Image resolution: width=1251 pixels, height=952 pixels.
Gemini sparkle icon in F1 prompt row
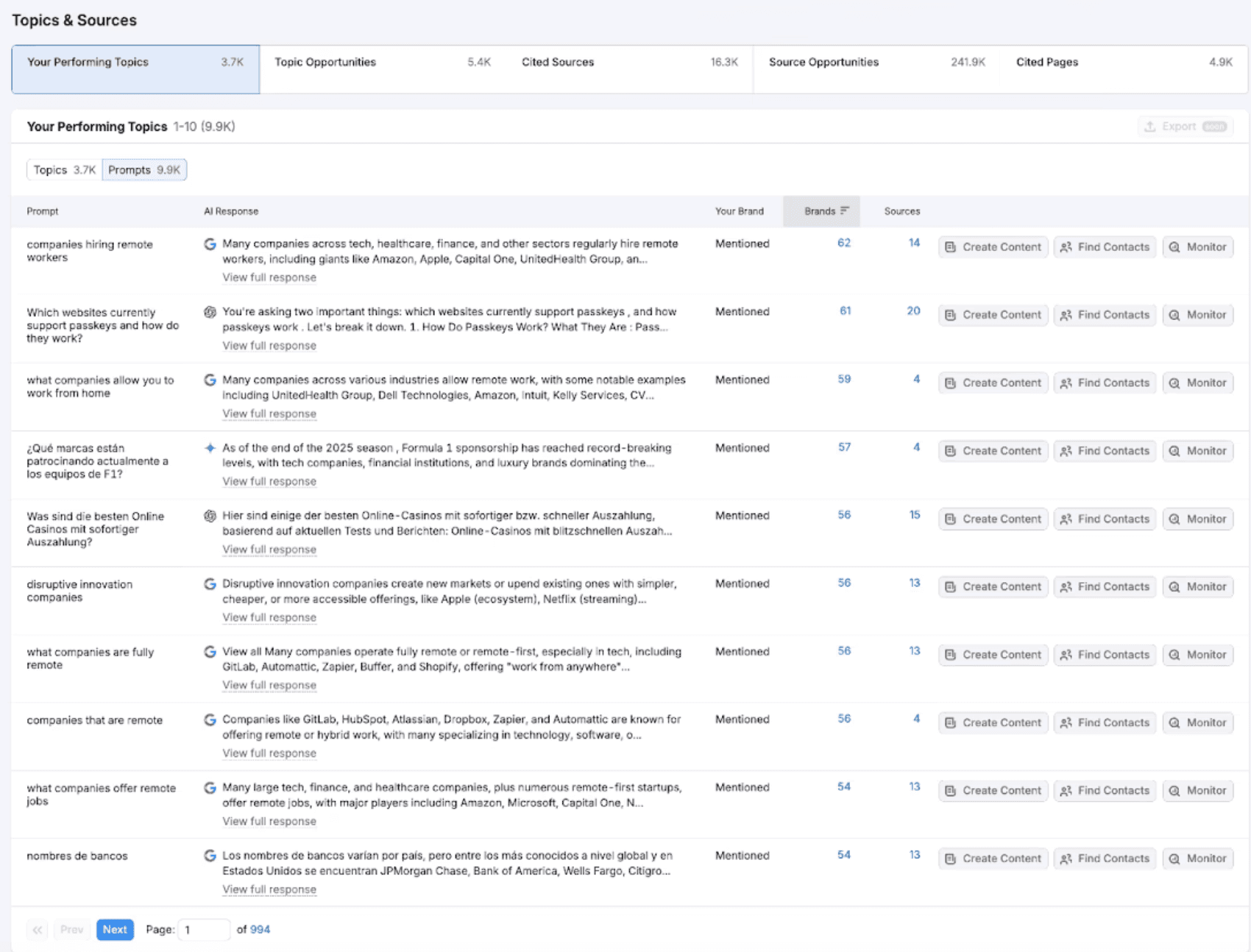click(210, 447)
